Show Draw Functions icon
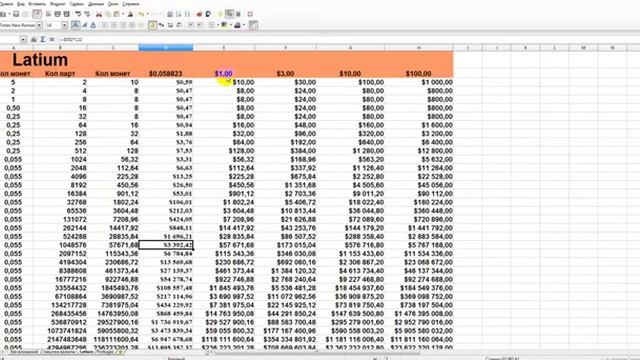640x360 pixels. tap(208, 14)
